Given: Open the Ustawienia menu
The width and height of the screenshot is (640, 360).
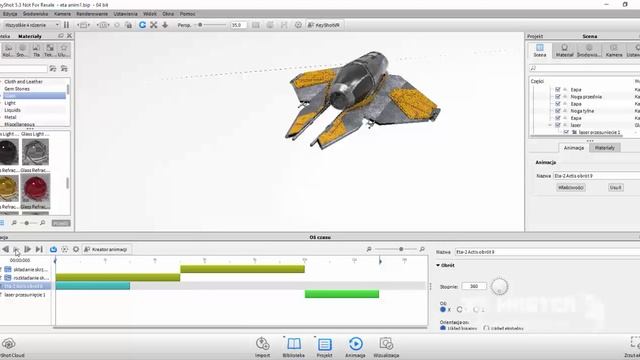Looking at the screenshot, I should 126,14.
